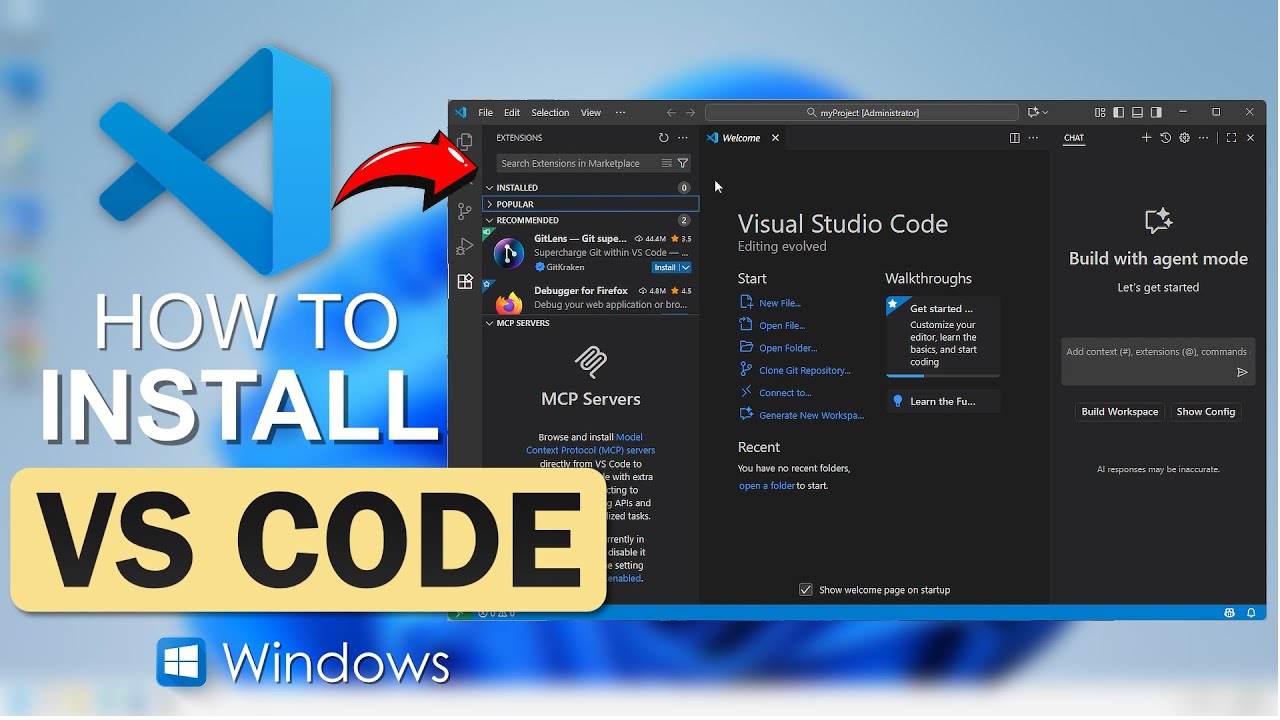Open chat settings gear
This screenshot has height=720, width=1280.
tap(1184, 138)
